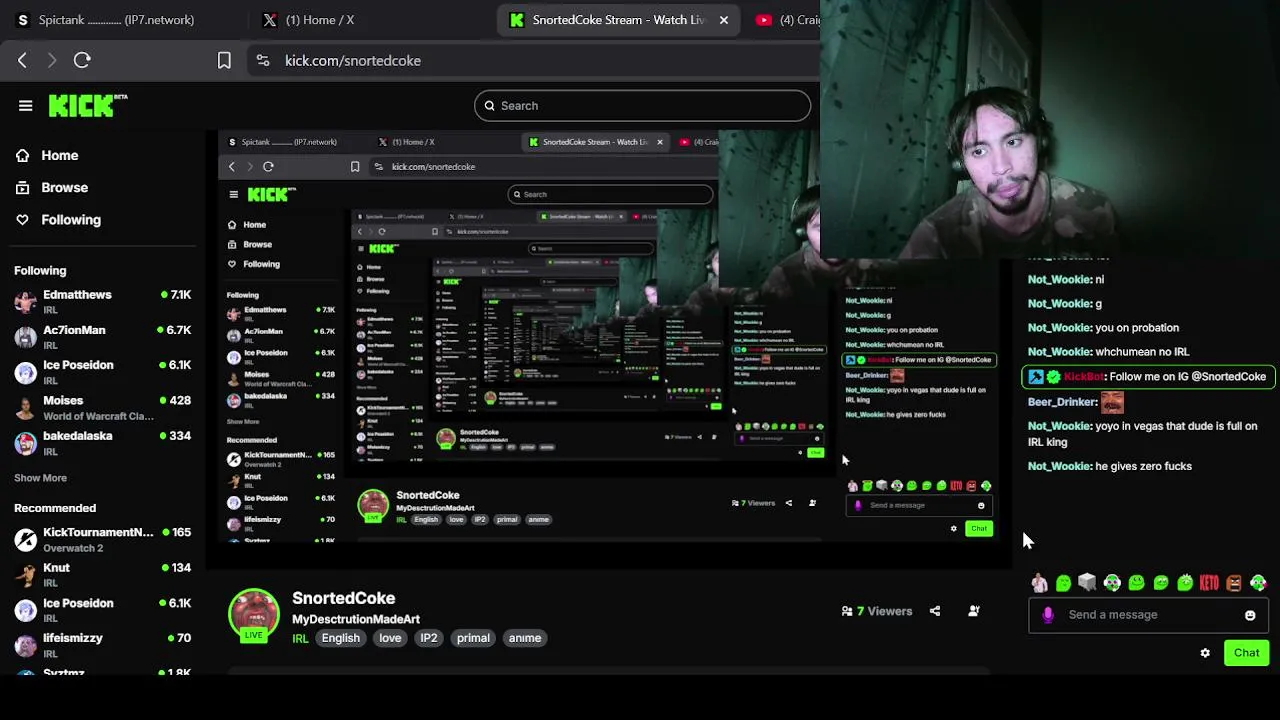This screenshot has height=720, width=1280.
Task: Focus the Send a message input
Action: tap(1148, 615)
